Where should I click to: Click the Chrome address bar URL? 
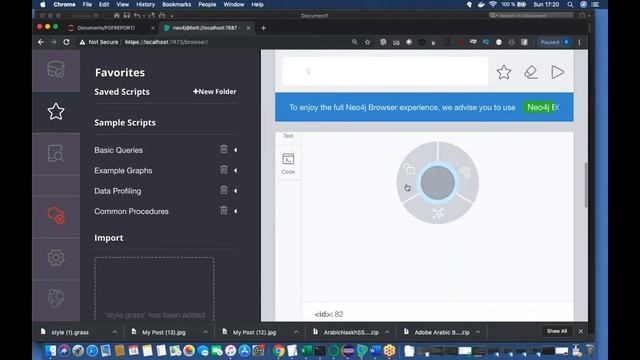[x=167, y=42]
